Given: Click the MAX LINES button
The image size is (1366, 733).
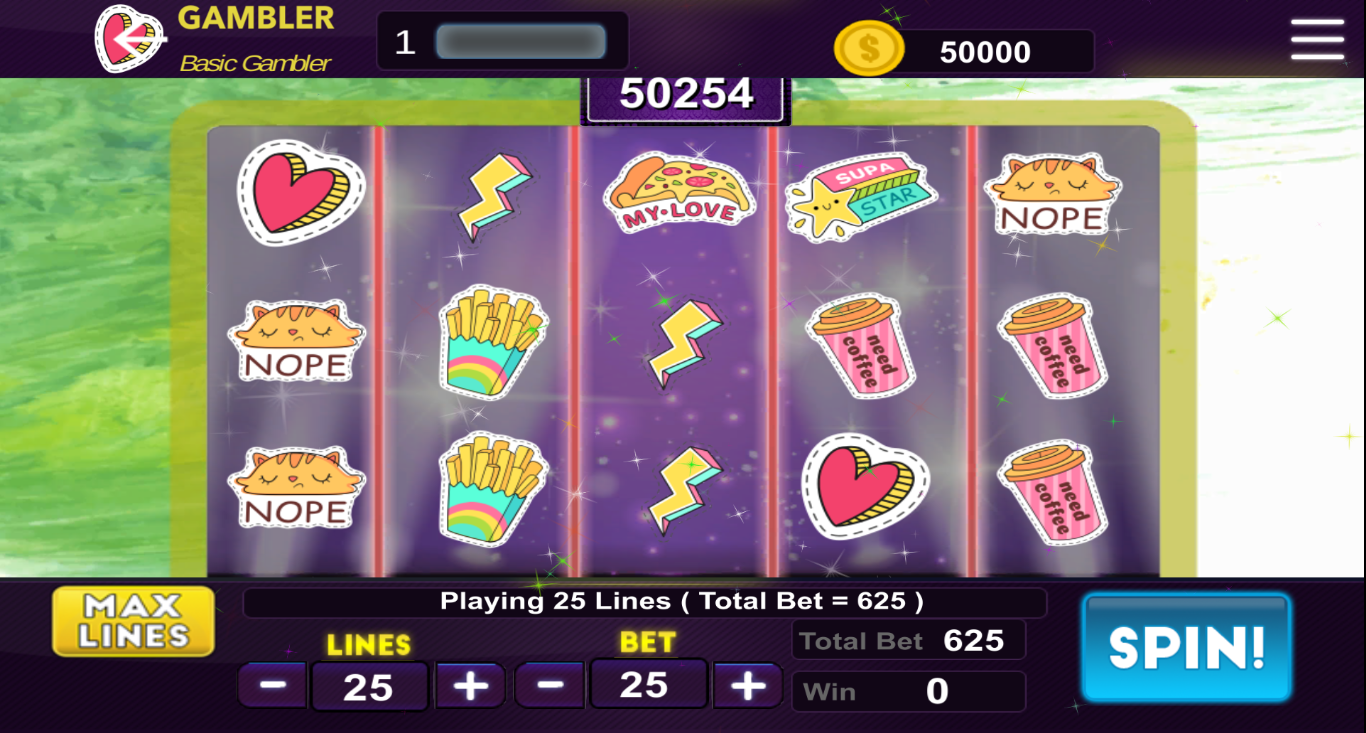Looking at the screenshot, I should 134,621.
